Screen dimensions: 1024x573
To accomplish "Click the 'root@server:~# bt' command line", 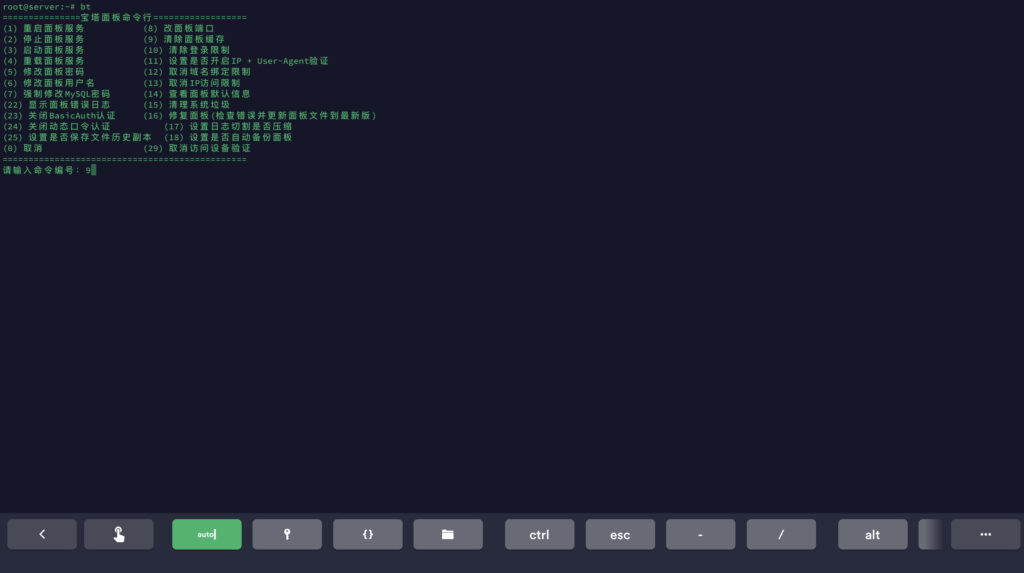I will coord(46,7).
